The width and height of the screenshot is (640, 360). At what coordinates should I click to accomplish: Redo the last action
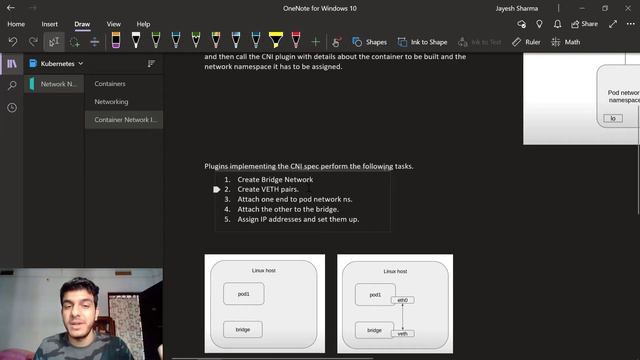(x=33, y=42)
